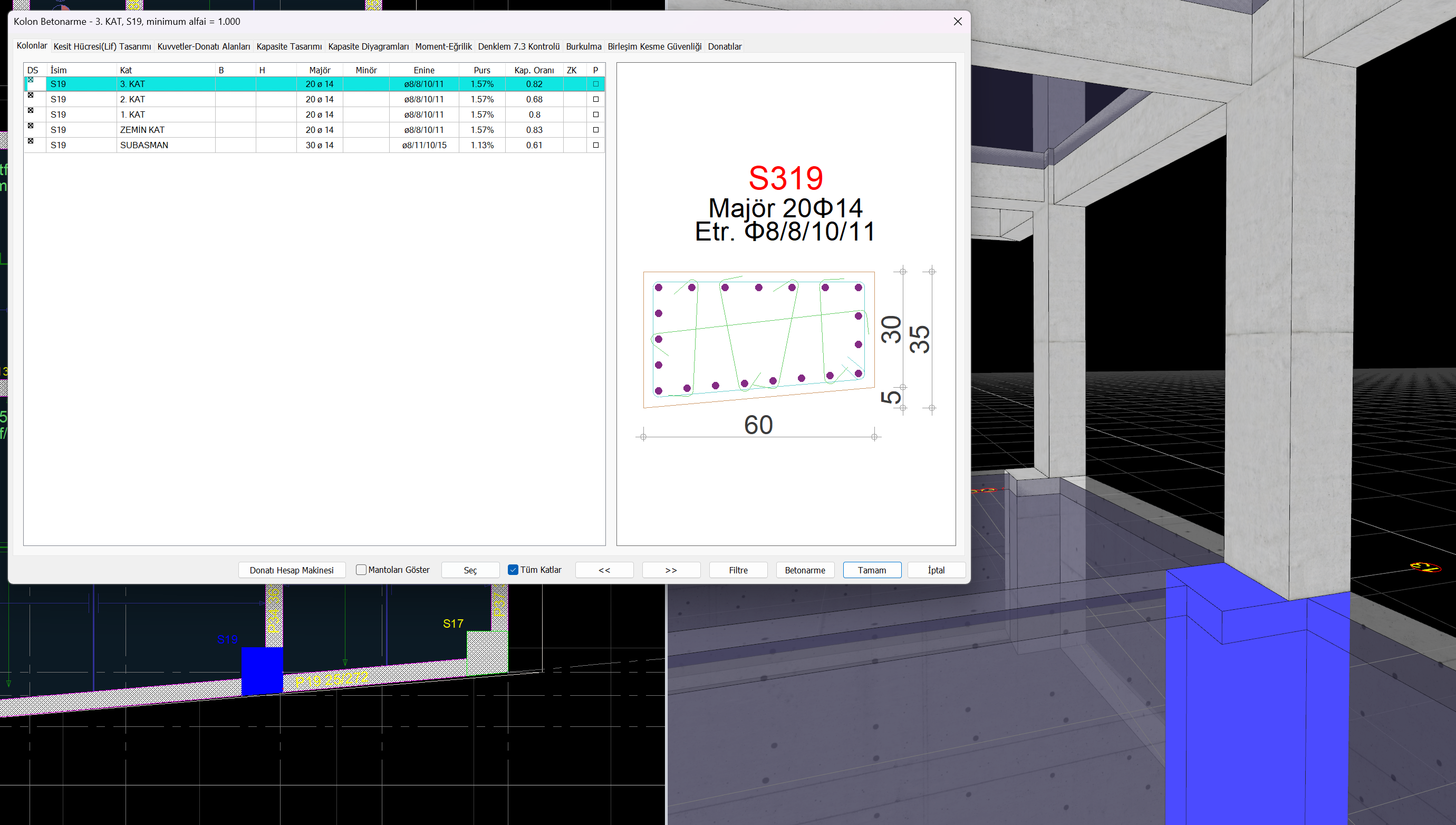The width and height of the screenshot is (1456, 825).
Task: Click the Majör column header
Action: pyautogui.click(x=320, y=70)
